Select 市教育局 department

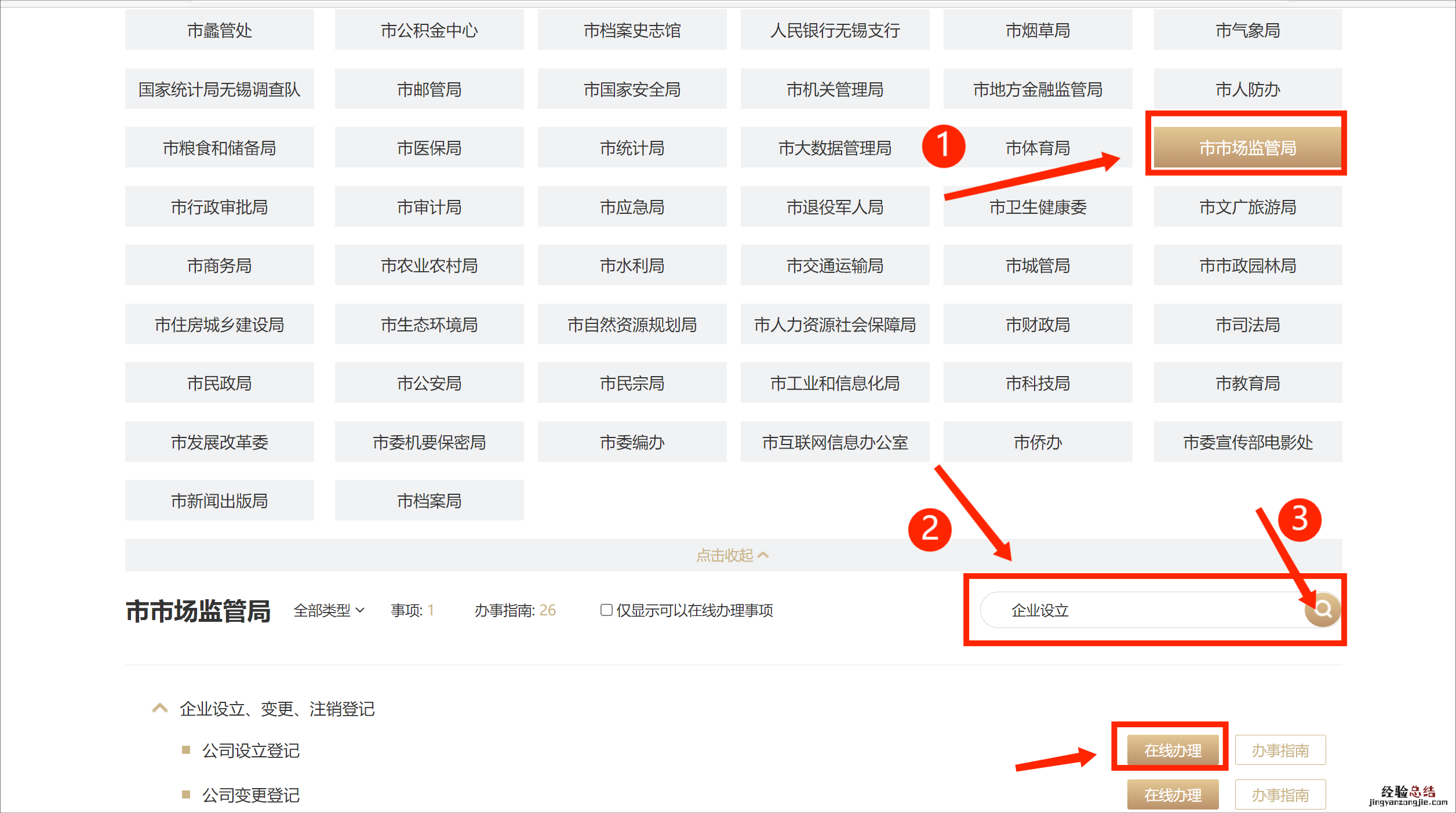click(x=1247, y=383)
